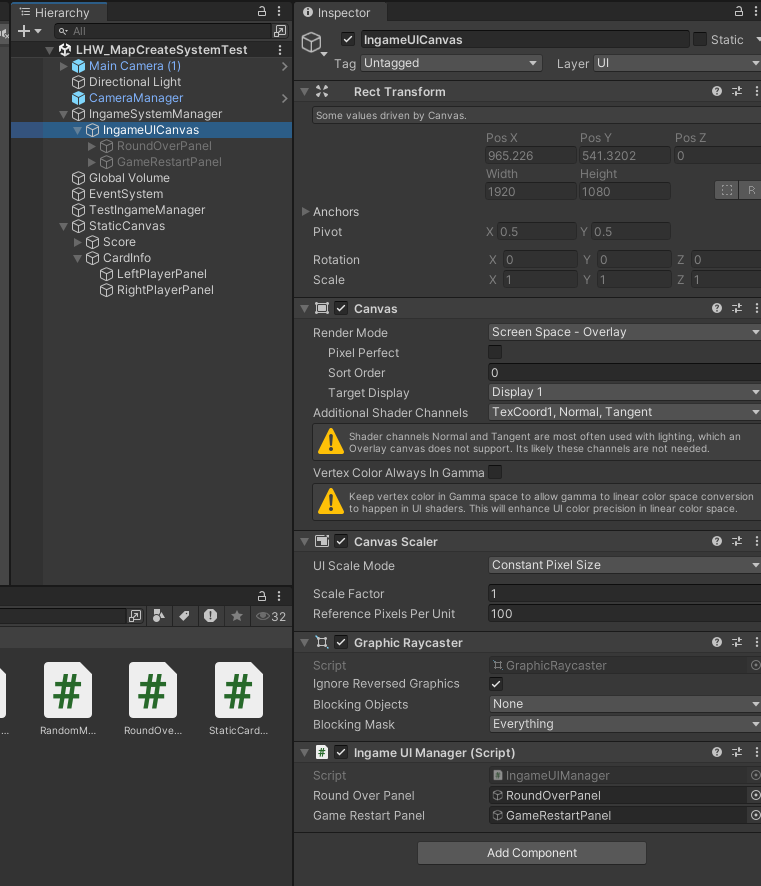Click the plus button to create object

pos(24,31)
